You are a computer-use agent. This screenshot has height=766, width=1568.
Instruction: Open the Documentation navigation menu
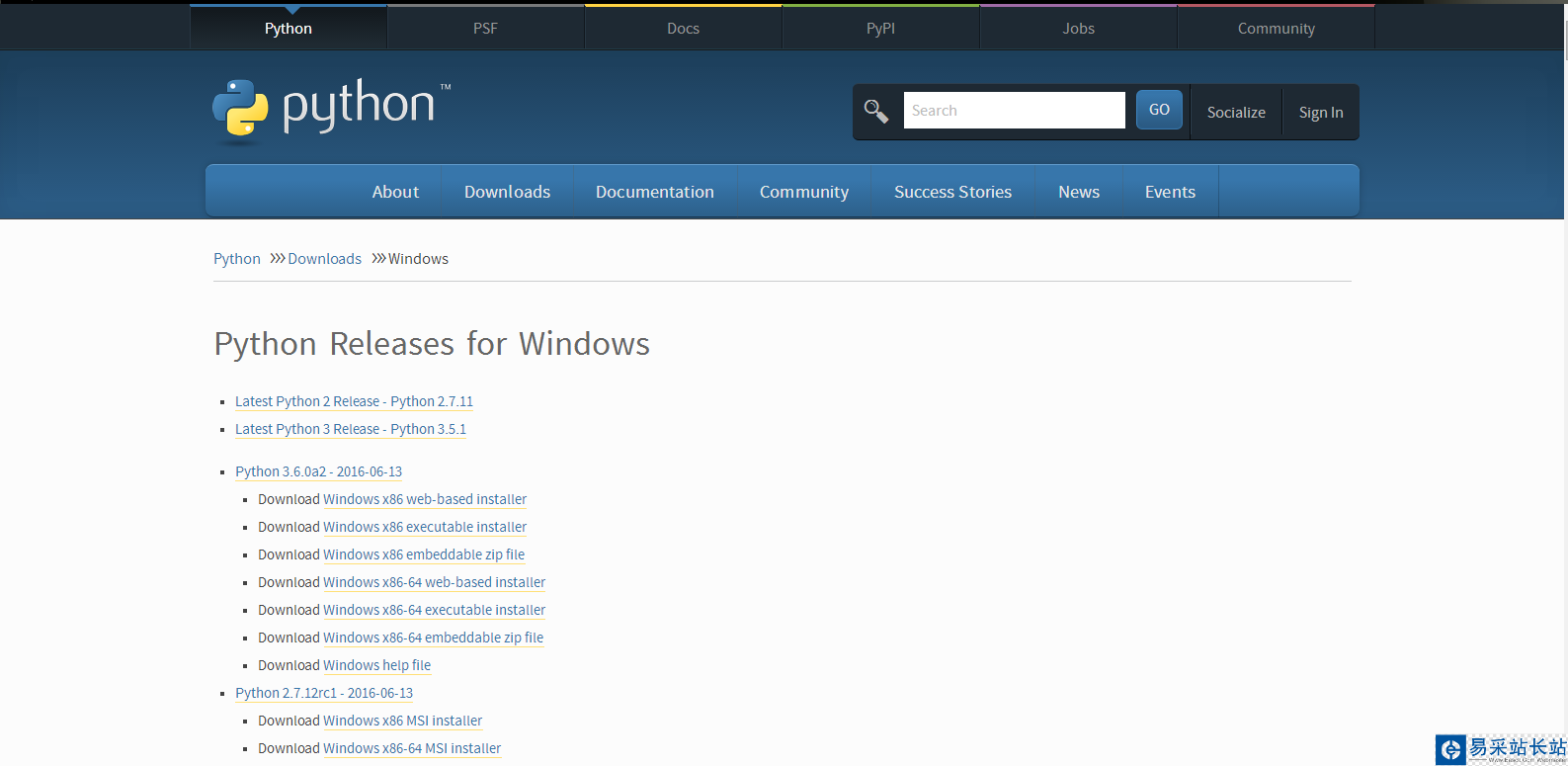click(x=654, y=192)
